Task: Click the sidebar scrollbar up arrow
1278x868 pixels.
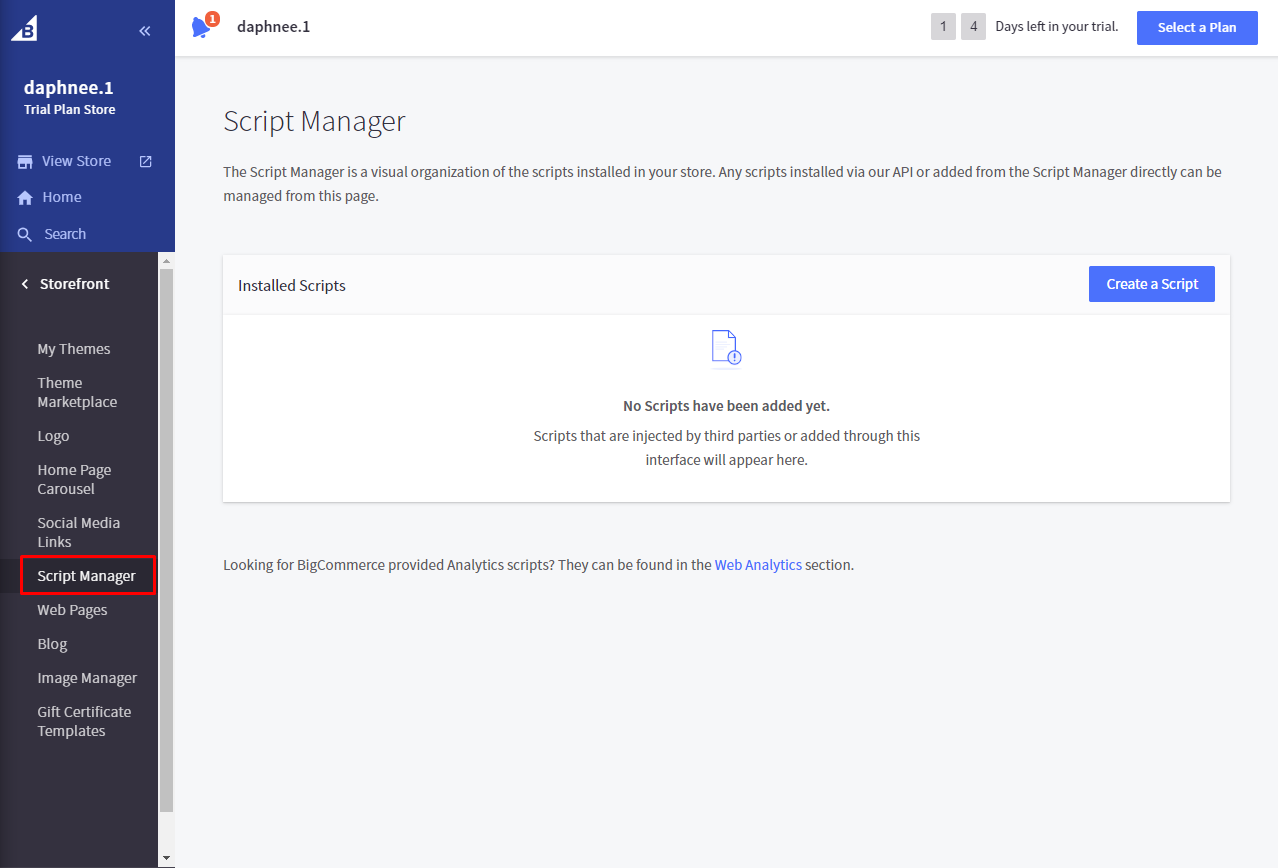Action: (x=166, y=260)
